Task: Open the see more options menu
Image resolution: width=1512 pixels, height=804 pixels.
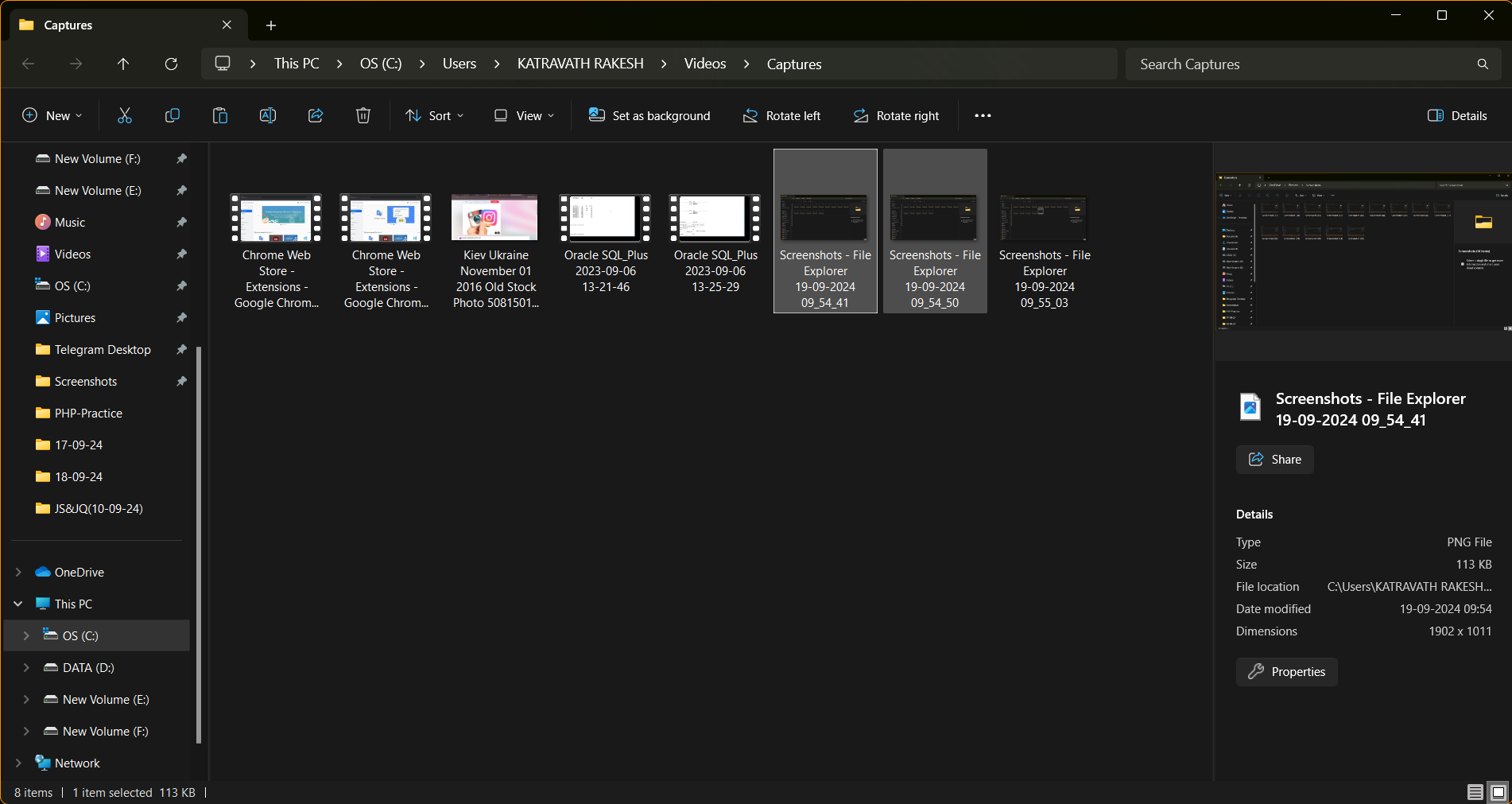Action: click(x=983, y=115)
